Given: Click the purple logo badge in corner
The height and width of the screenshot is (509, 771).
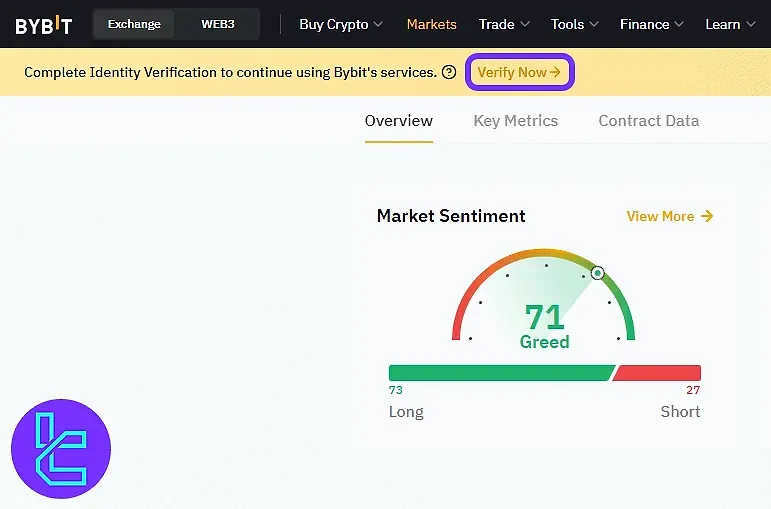Looking at the screenshot, I should 61,449.
